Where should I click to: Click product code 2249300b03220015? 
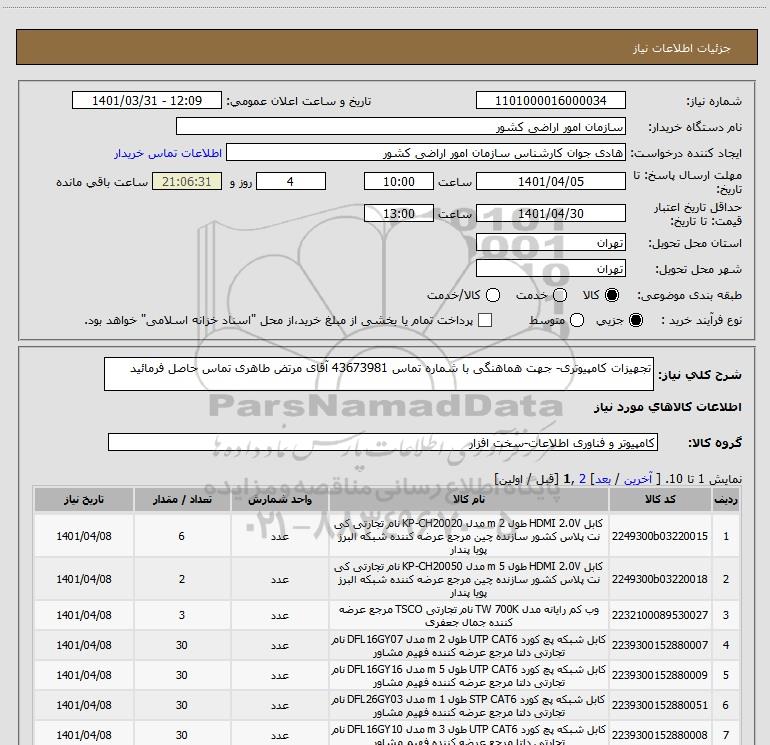(660, 536)
